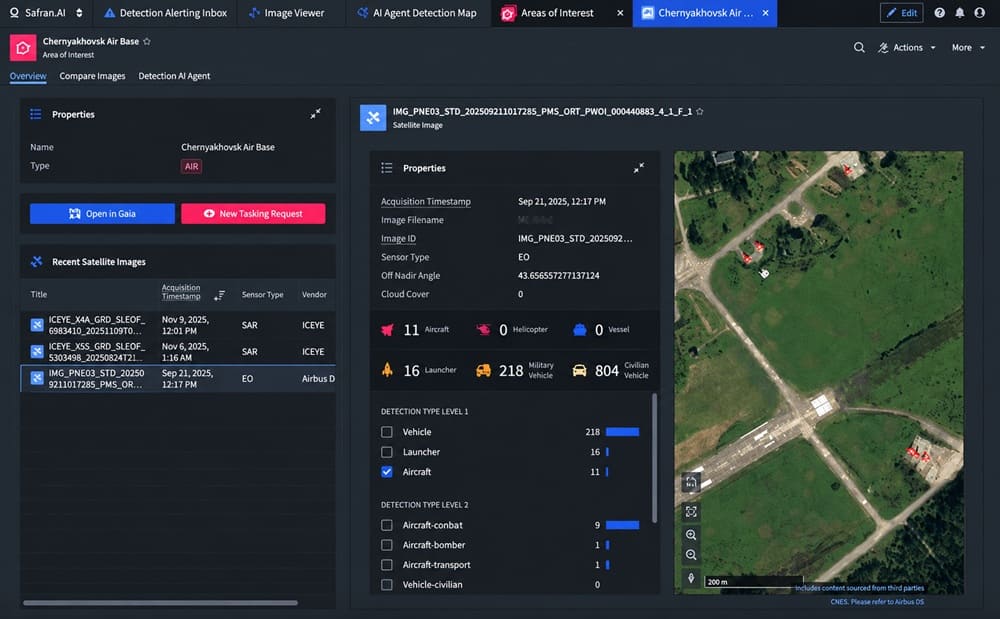Viewport: 1000px width, 619px height.
Task: Click the New Tasking Request button
Action: tap(253, 214)
